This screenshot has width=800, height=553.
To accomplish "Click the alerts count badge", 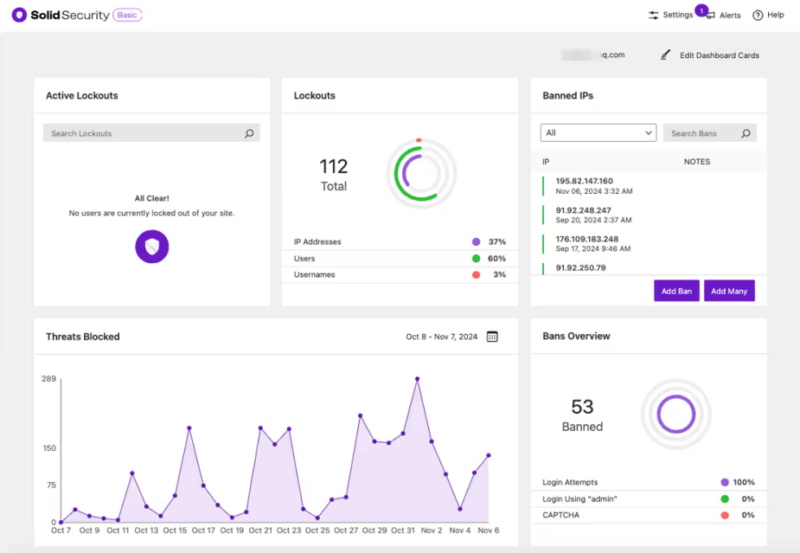I will click(x=702, y=10).
